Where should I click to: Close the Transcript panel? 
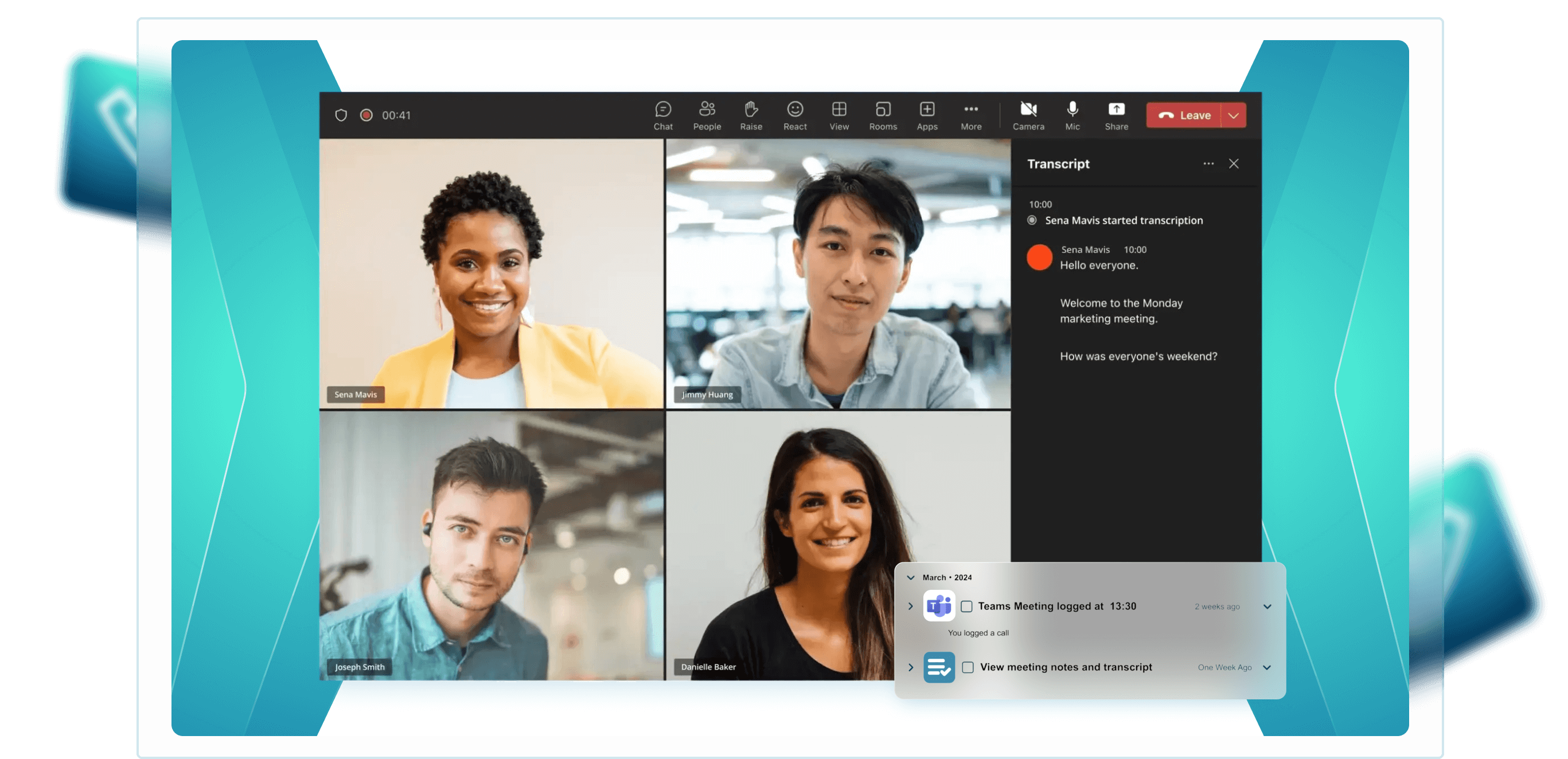(1233, 164)
